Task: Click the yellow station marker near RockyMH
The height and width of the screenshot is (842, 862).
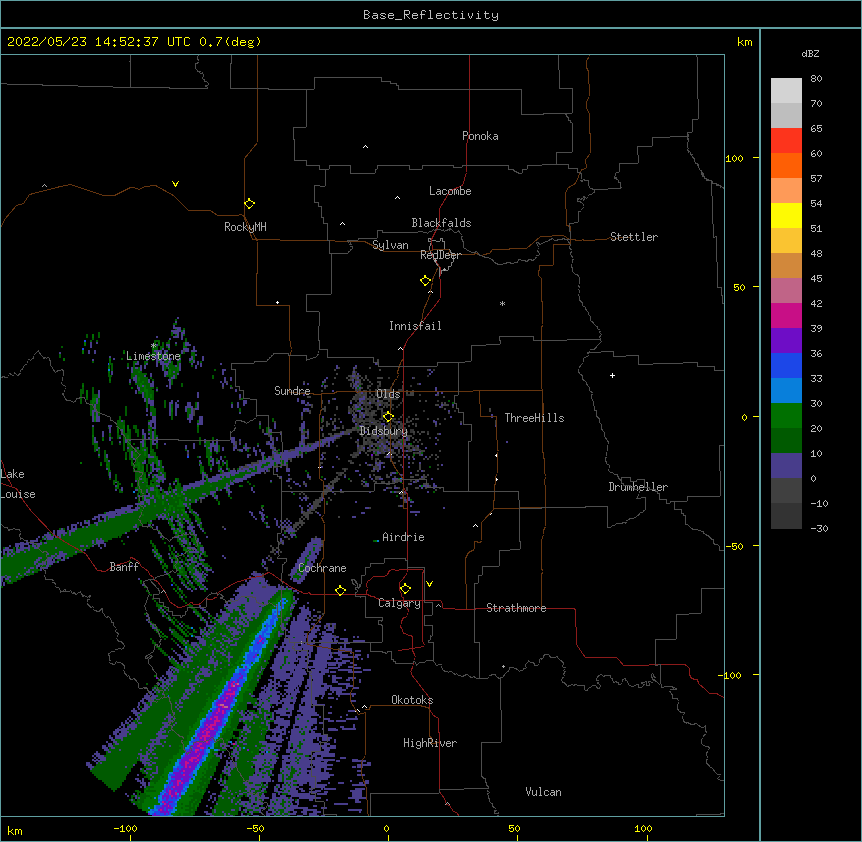Action: pyautogui.click(x=249, y=204)
